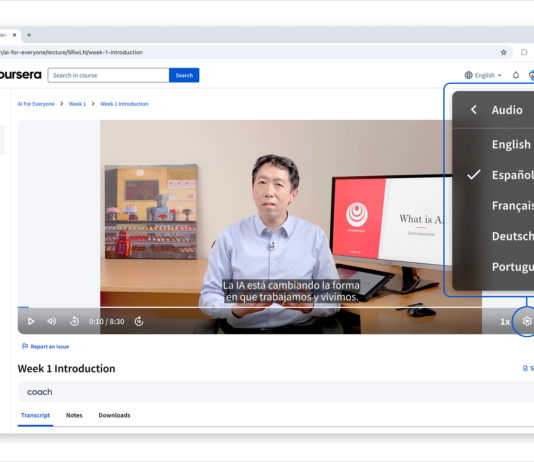Open a new browser tab
534x462 pixels.
pos(29,35)
